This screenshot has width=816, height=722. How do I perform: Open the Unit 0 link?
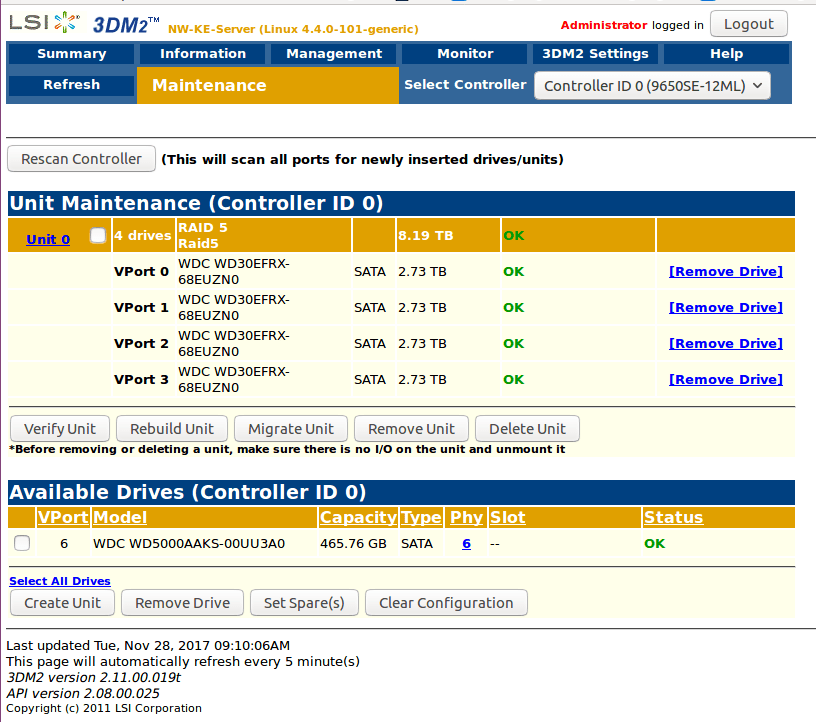pyautogui.click(x=48, y=239)
